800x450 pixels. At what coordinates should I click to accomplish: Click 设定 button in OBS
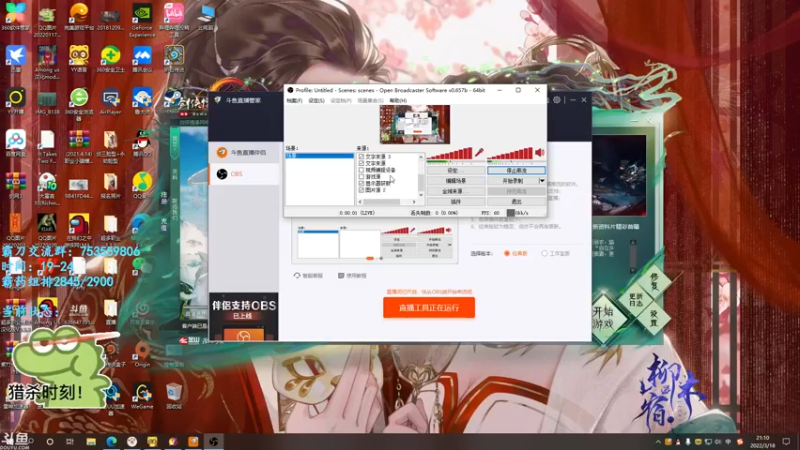point(455,170)
